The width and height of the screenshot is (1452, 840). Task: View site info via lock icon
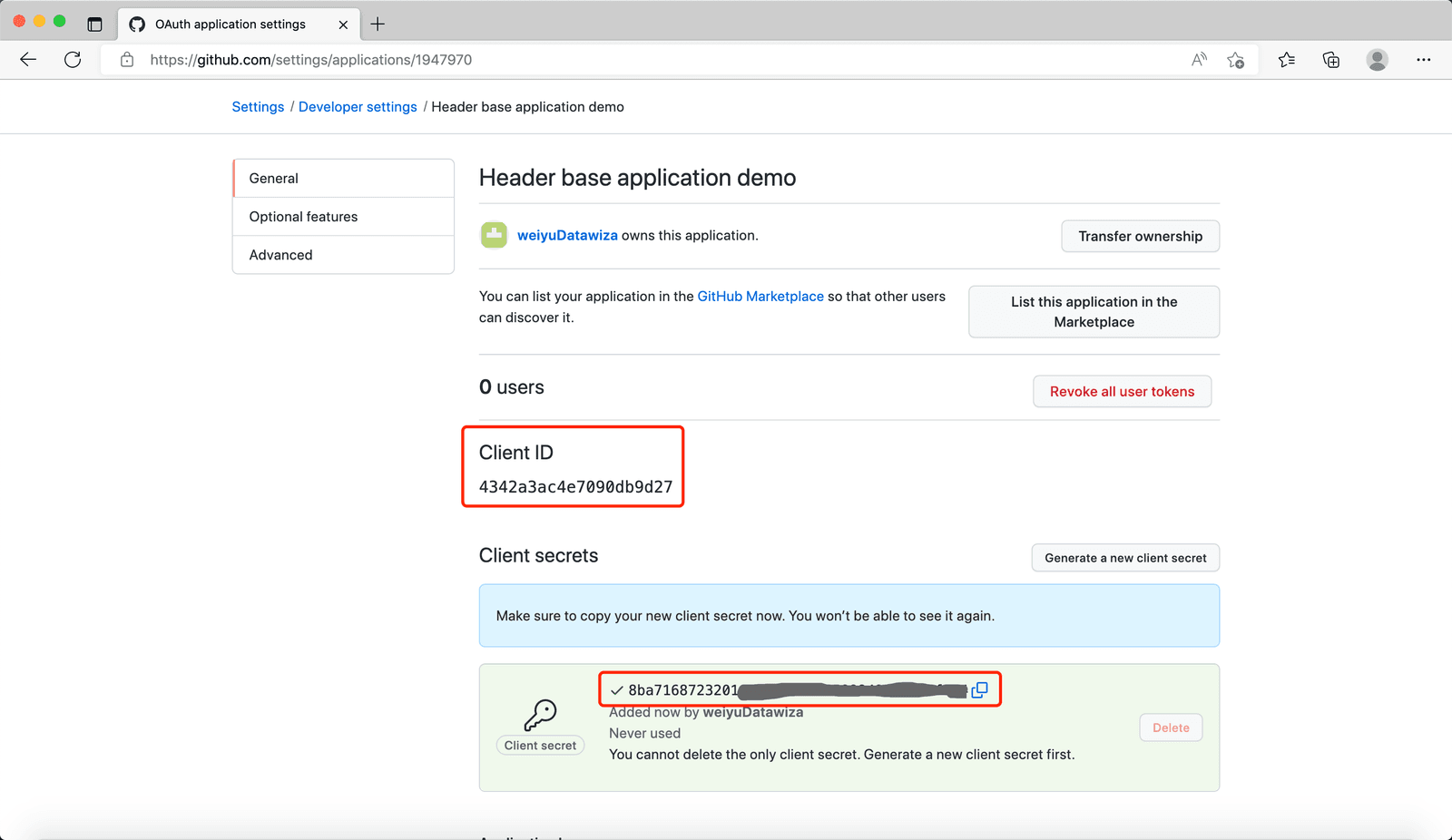coord(127,60)
